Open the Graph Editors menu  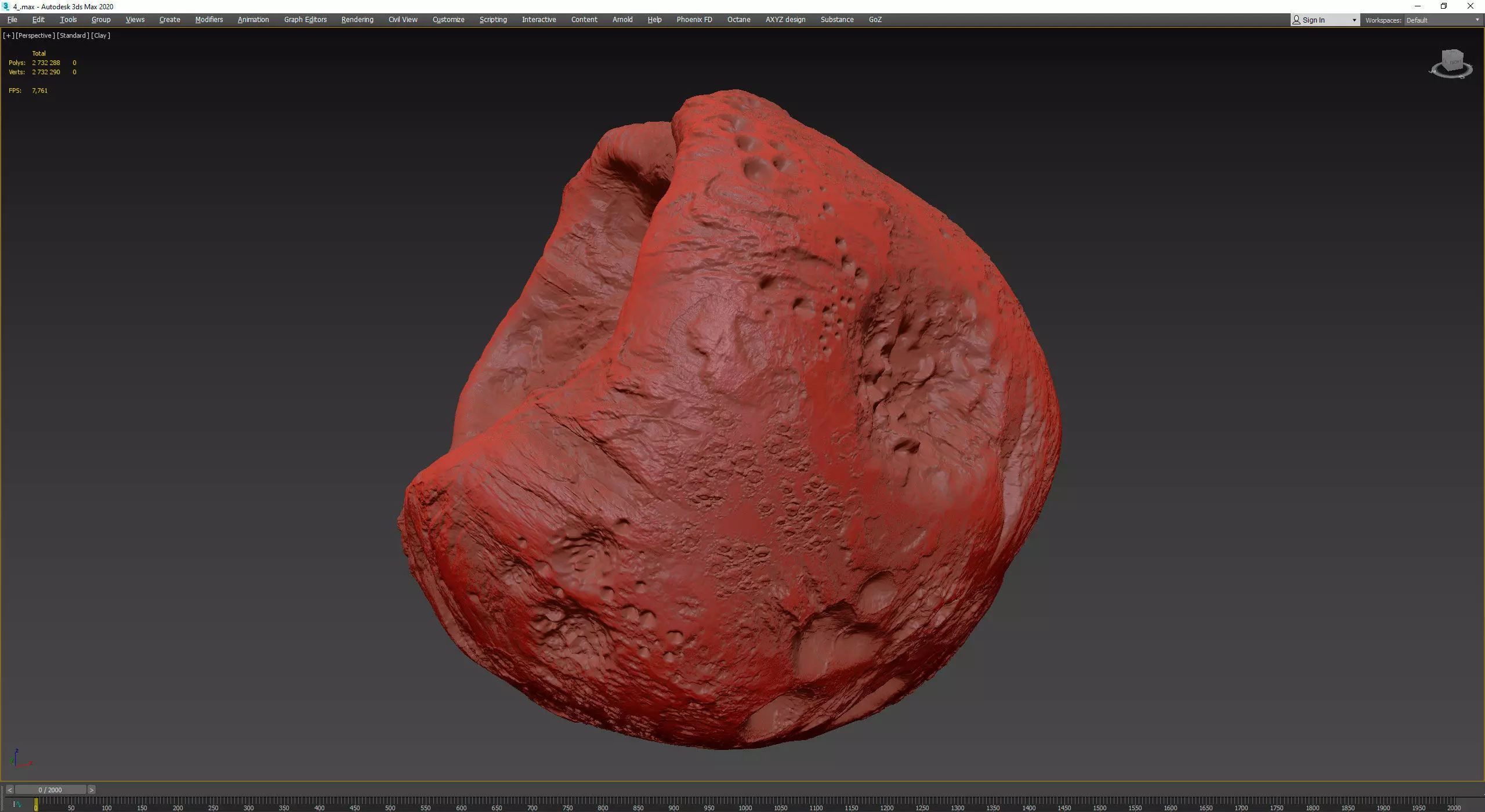[x=305, y=20]
